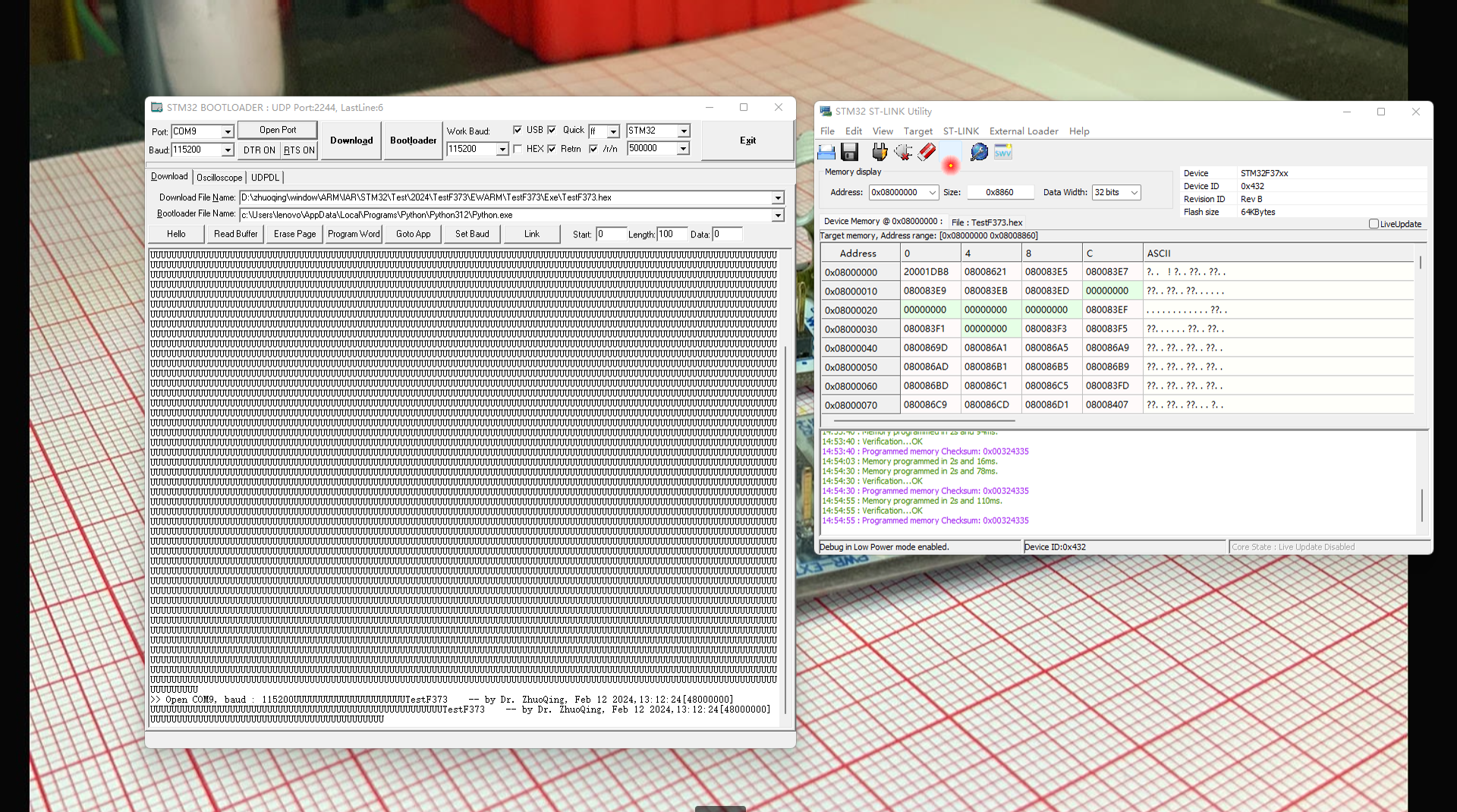Expand the 500000 dropdown
Image resolution: width=1457 pixels, height=812 pixels.
pos(683,149)
